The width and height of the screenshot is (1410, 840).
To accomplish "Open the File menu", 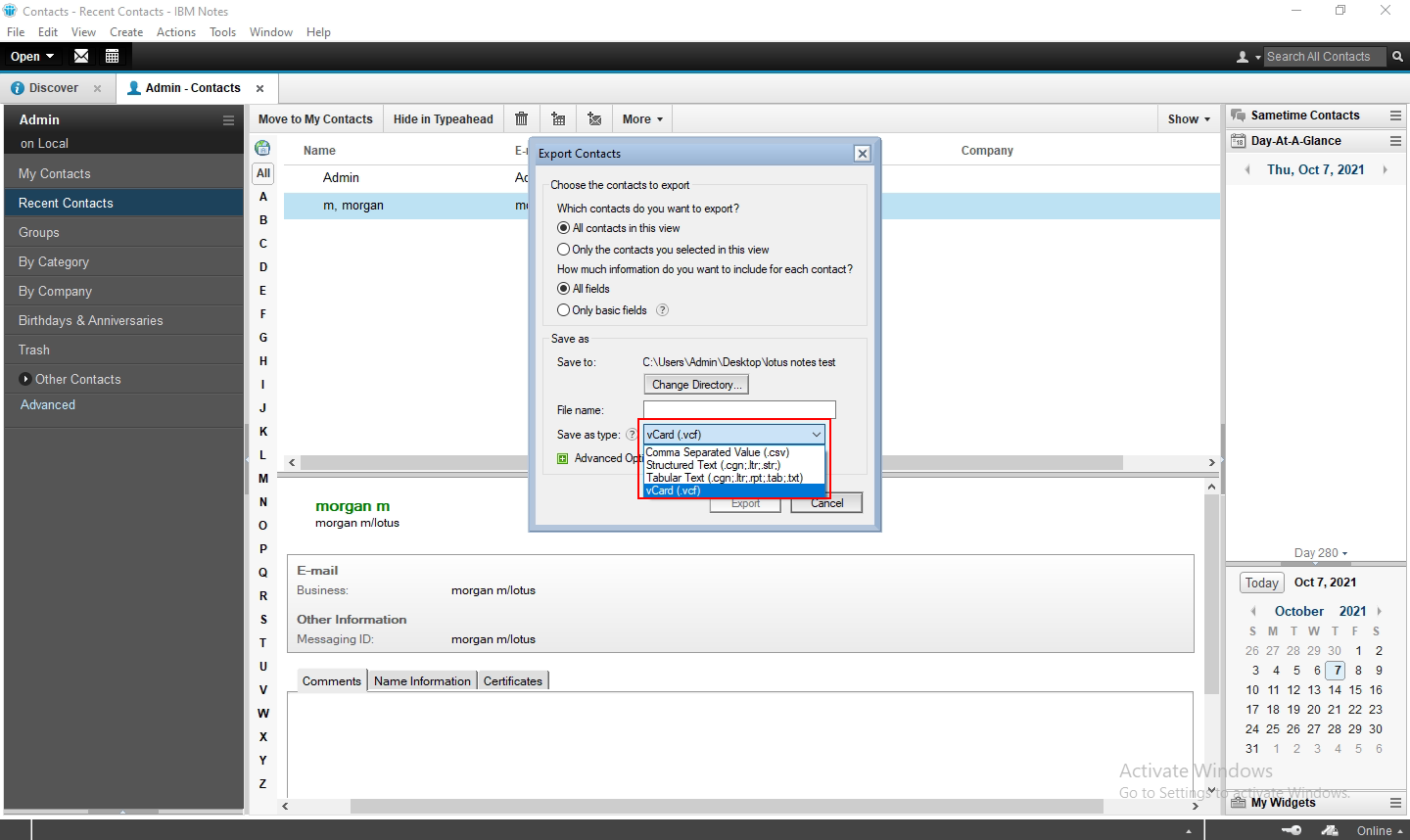I will tap(16, 32).
